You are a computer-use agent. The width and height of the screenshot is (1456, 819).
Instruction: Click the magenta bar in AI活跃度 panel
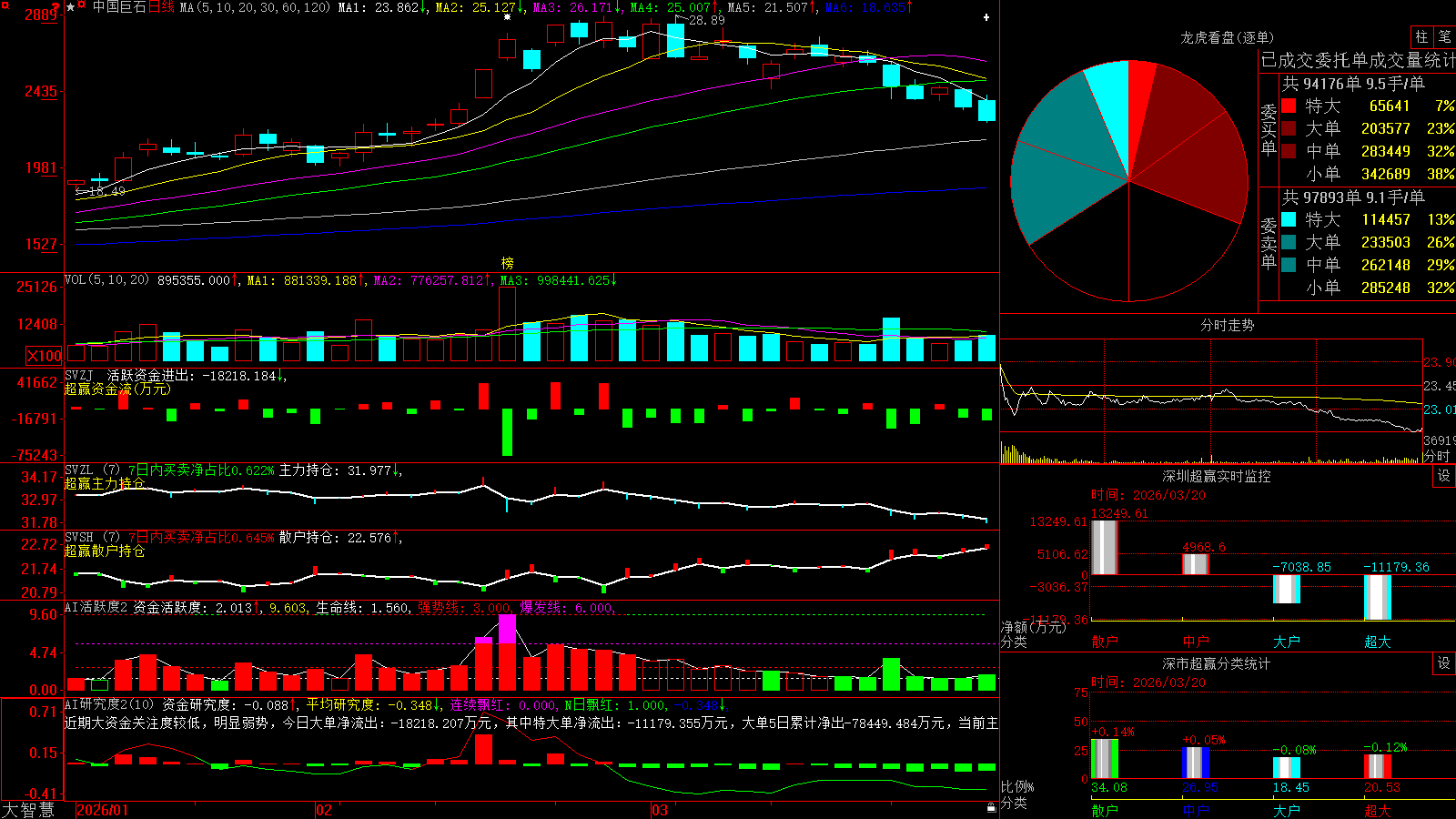(508, 629)
